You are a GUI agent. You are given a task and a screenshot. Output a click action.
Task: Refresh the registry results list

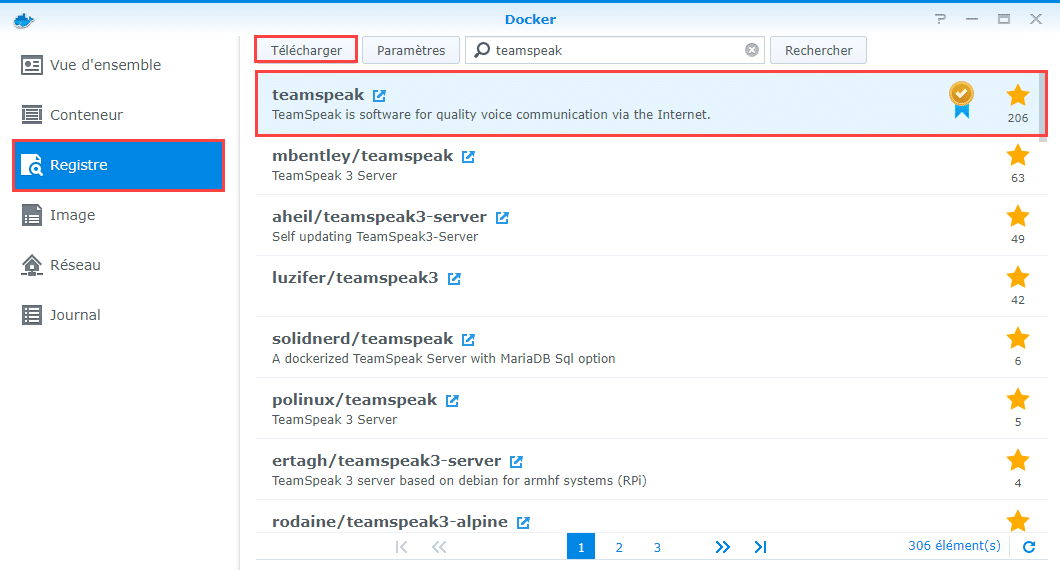(x=1029, y=547)
